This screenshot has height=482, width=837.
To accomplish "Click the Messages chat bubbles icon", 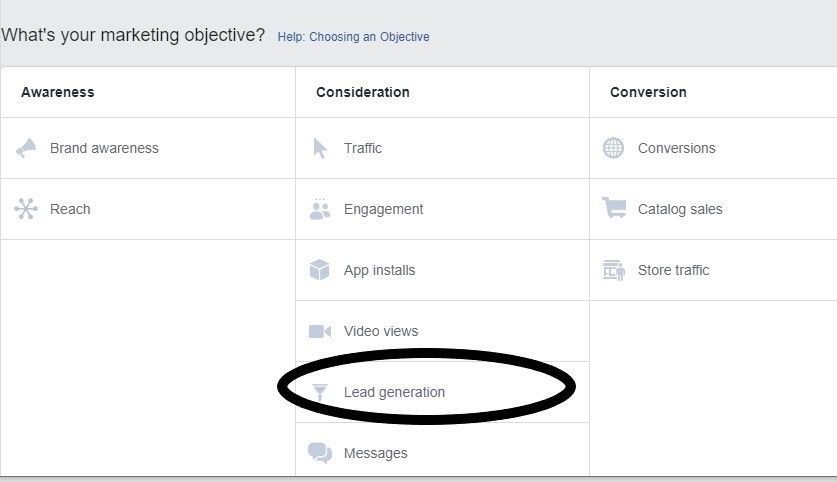I will coord(320,453).
